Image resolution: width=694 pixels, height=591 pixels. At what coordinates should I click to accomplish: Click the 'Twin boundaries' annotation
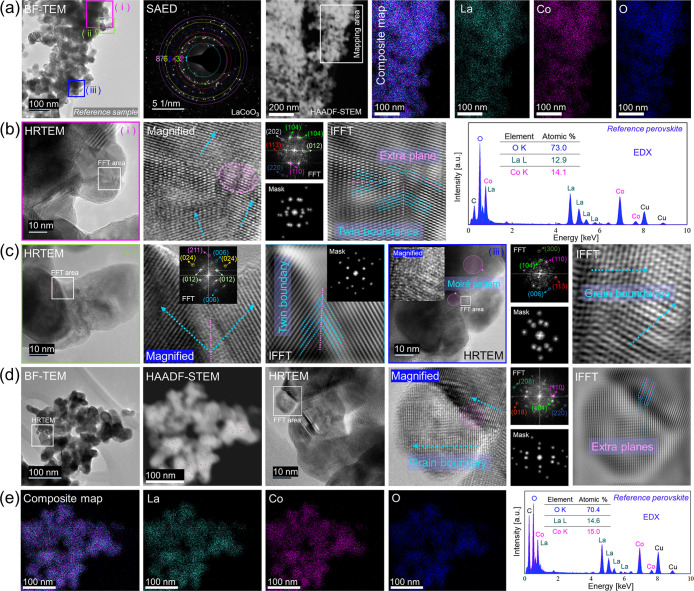click(x=378, y=231)
